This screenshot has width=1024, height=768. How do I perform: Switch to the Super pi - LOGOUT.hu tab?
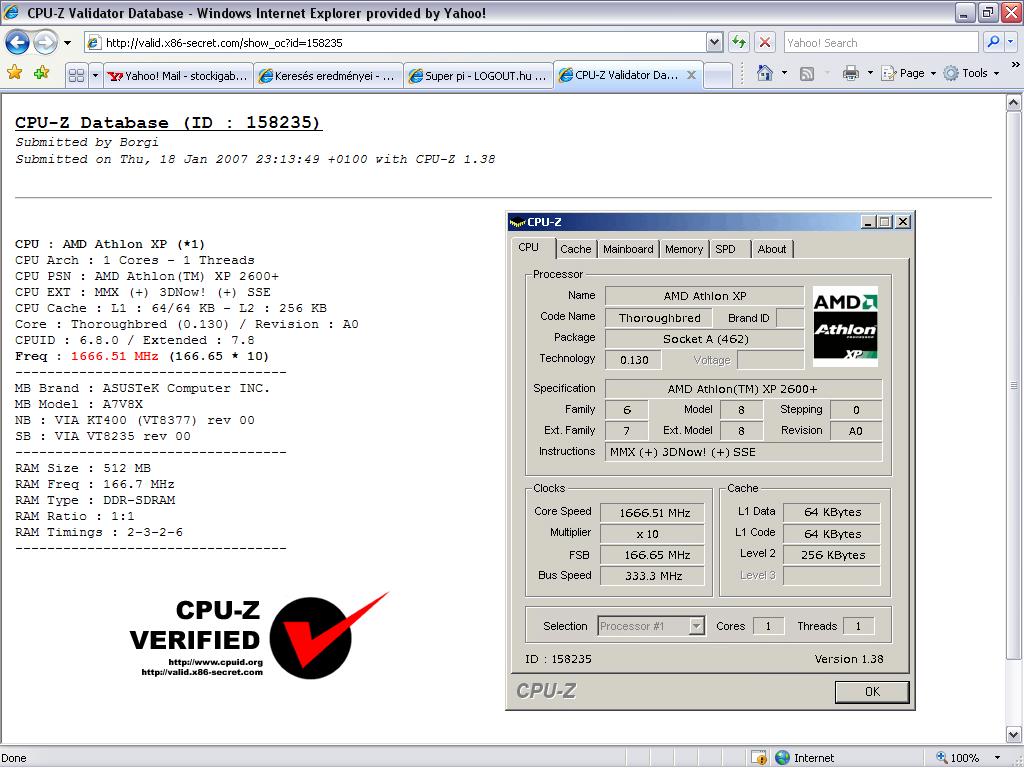pos(479,76)
